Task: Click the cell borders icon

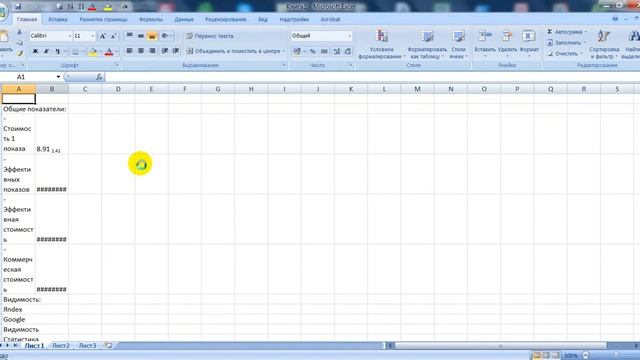Action: (75, 51)
